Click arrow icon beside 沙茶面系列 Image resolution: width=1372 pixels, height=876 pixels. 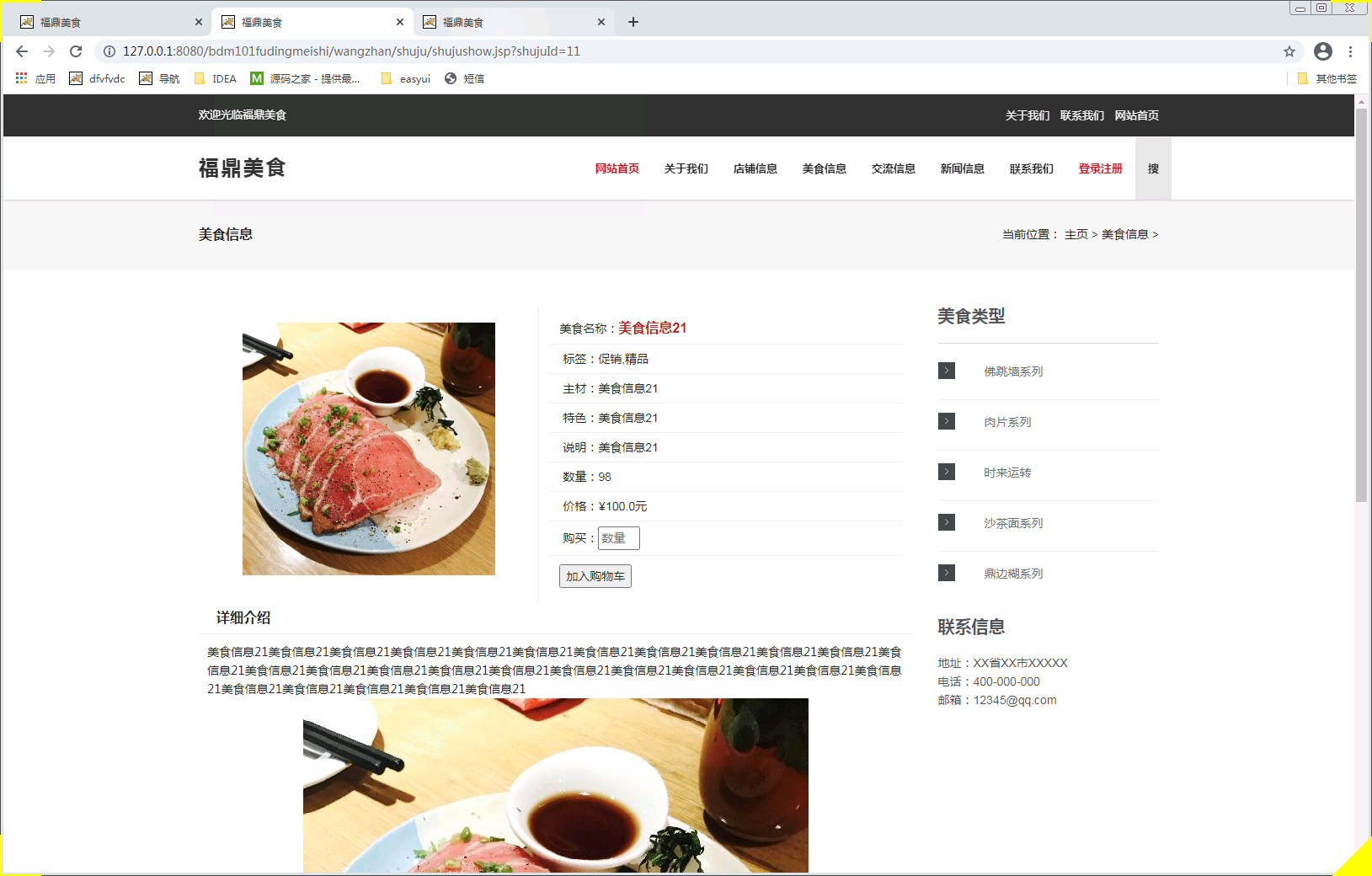947,522
